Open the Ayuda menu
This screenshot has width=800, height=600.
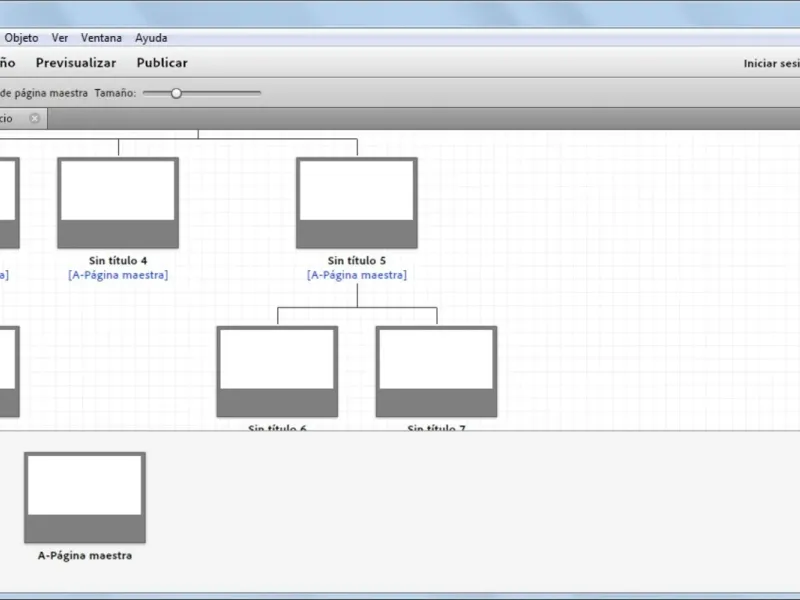tap(151, 38)
